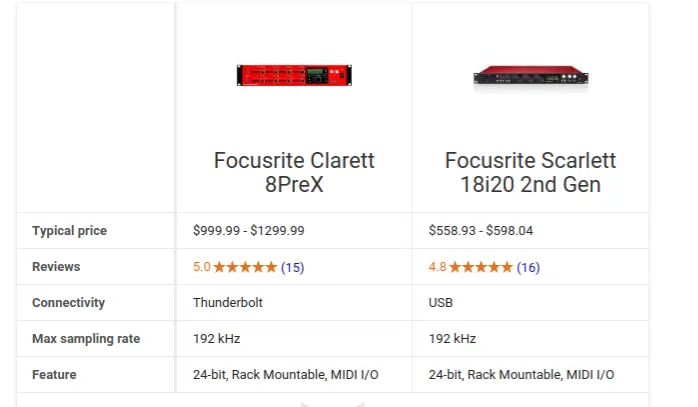Click the 5.0 star rating icons
This screenshot has height=407, width=698.
(x=245, y=267)
